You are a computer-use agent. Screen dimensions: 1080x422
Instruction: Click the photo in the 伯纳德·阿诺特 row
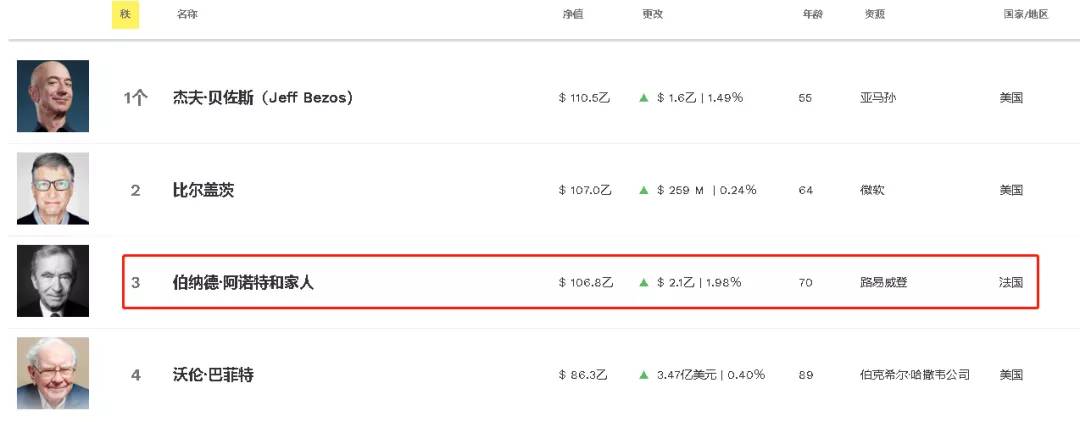point(53,281)
